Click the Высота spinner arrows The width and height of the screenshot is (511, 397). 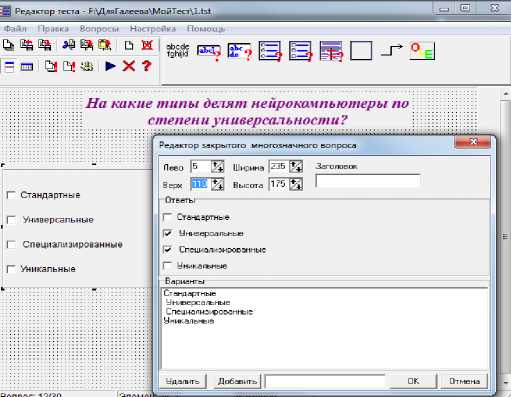[296, 184]
